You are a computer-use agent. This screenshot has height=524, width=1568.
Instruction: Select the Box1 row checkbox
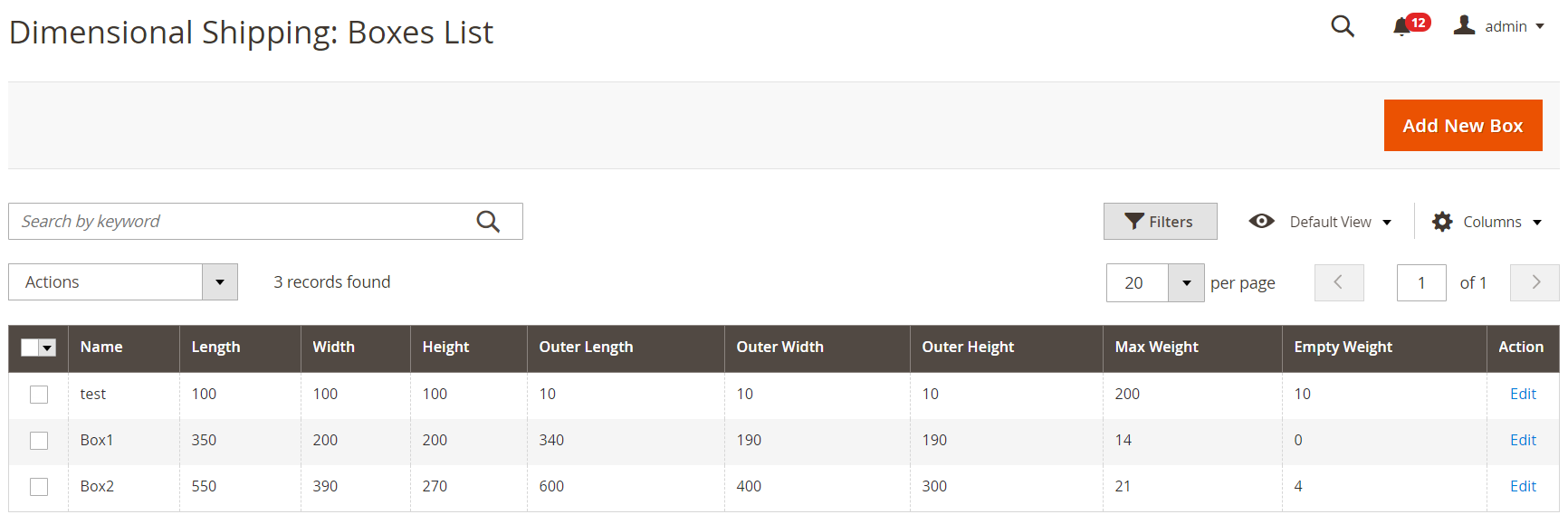click(39, 441)
